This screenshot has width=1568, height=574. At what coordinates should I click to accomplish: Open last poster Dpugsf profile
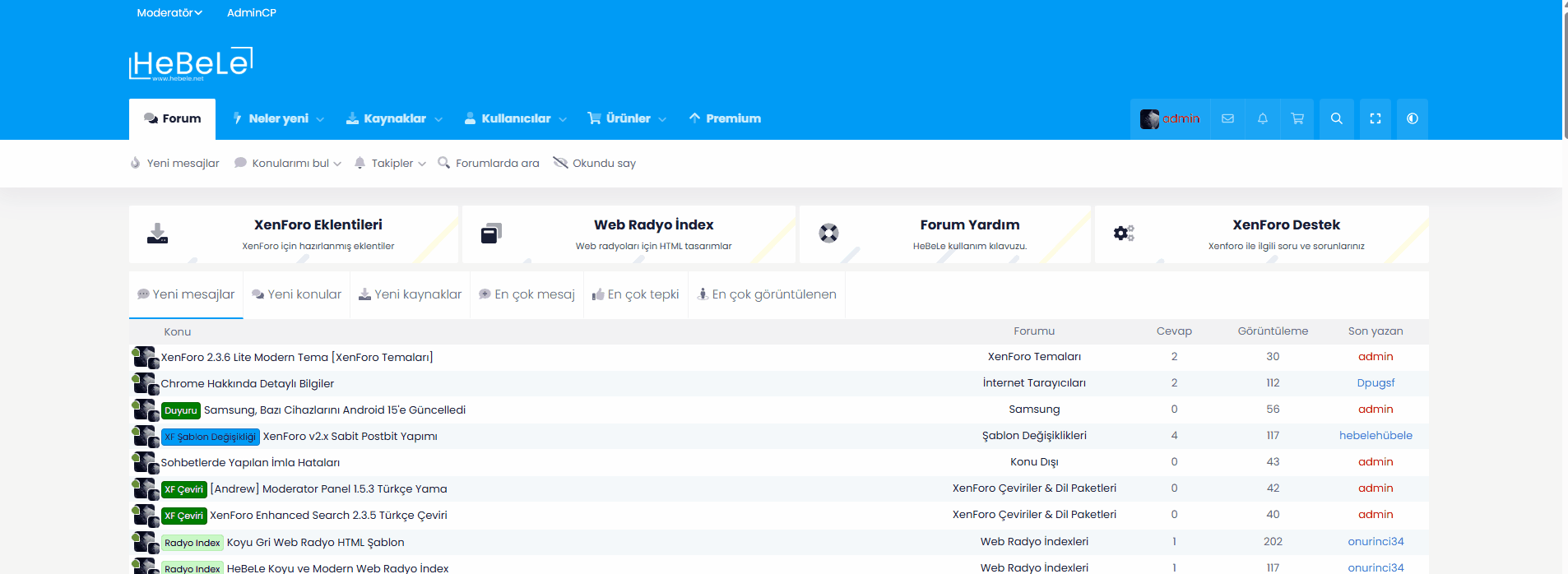[1375, 383]
